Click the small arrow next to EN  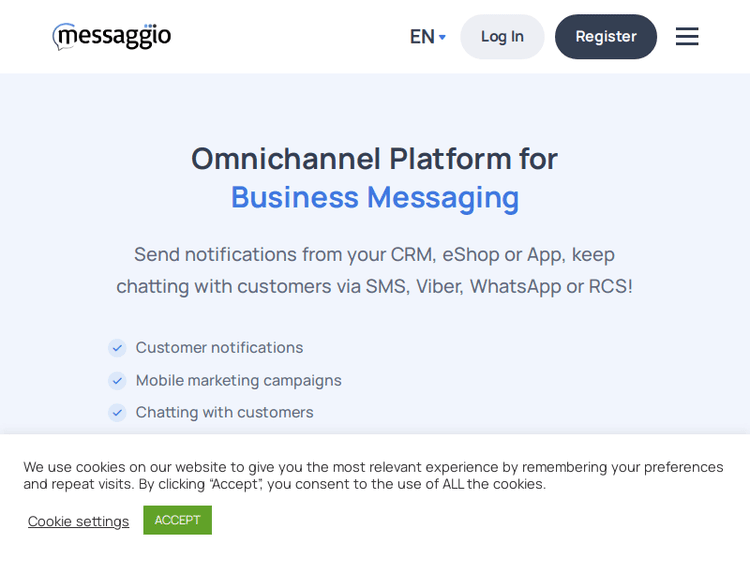[442, 38]
